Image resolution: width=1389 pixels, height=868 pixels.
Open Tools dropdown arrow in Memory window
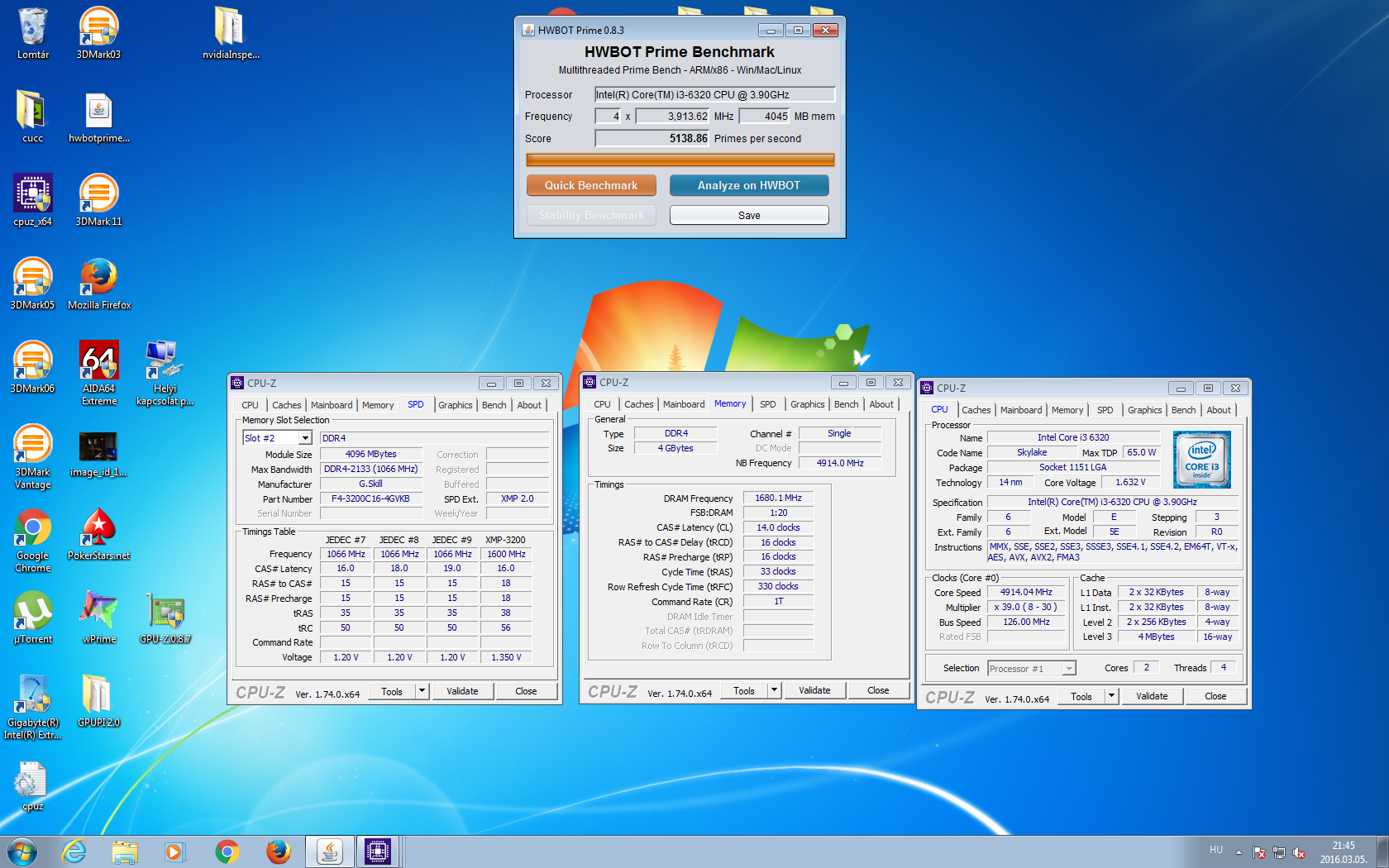(x=775, y=690)
